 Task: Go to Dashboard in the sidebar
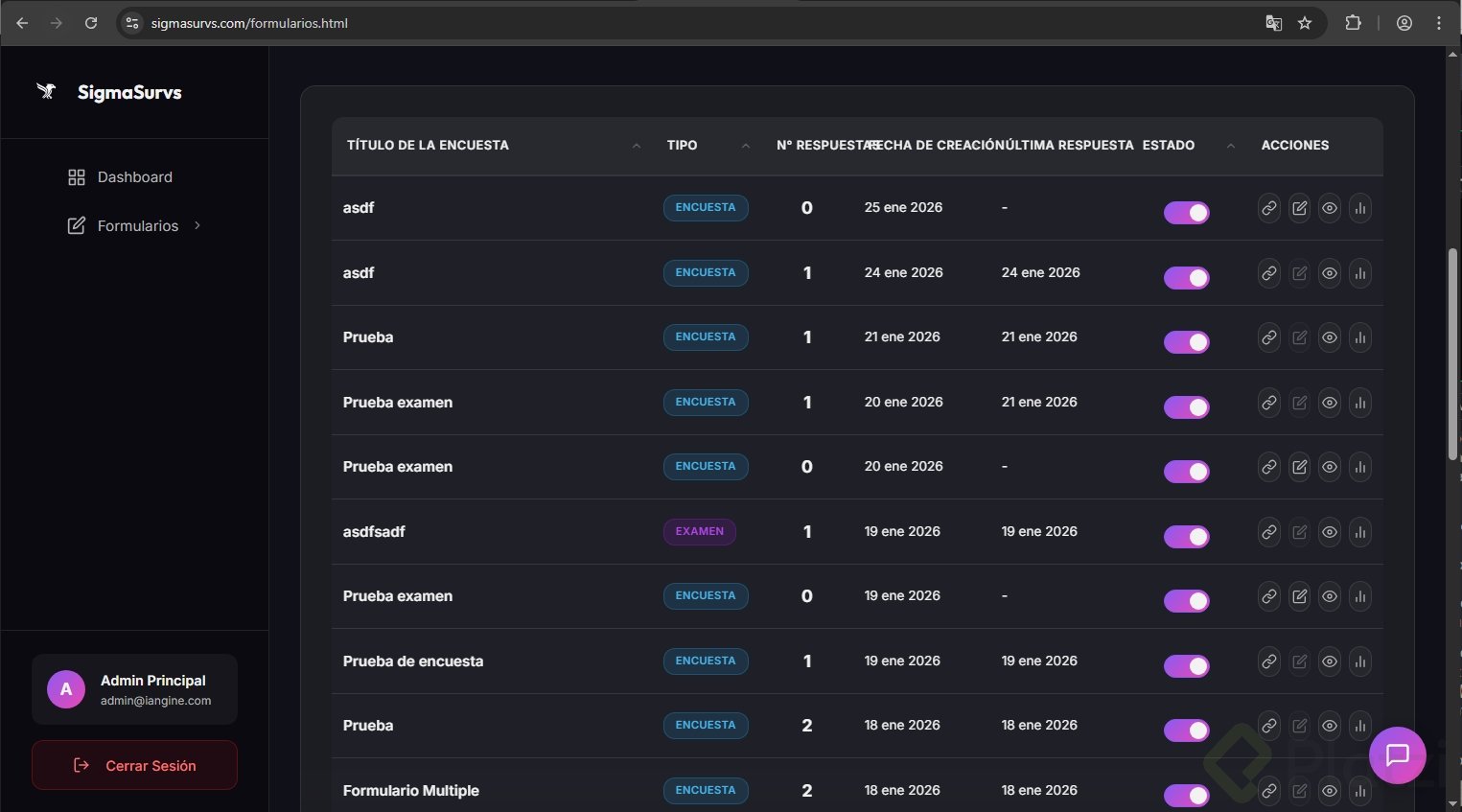click(134, 177)
